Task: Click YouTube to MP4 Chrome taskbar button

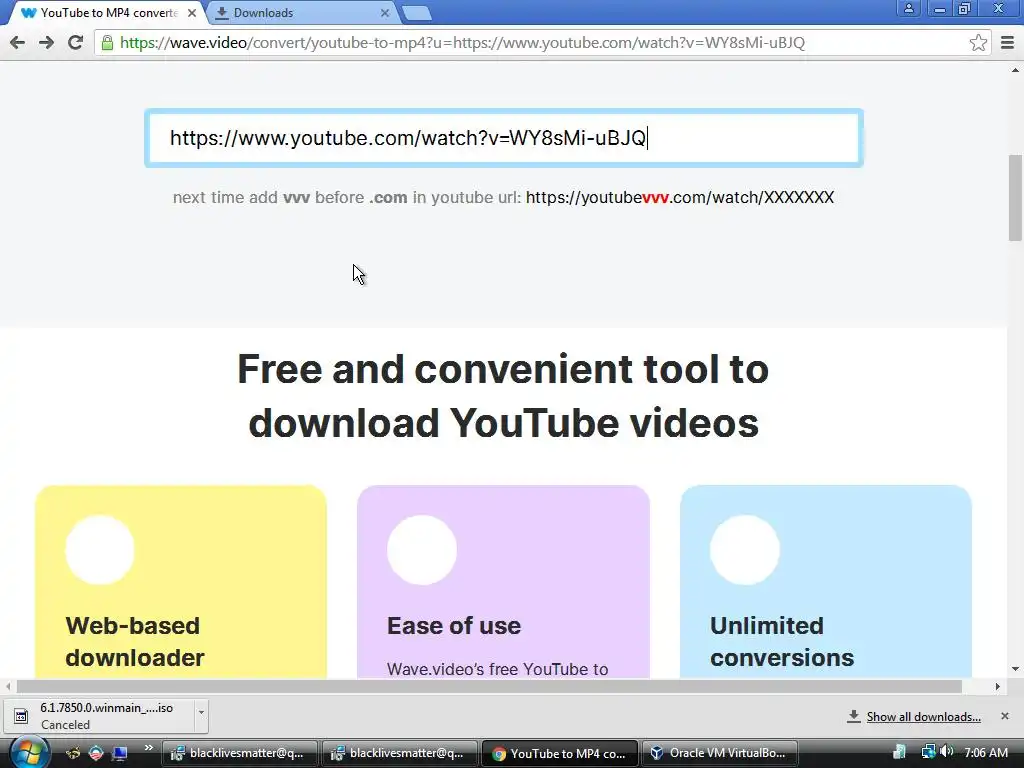Action: [x=560, y=753]
